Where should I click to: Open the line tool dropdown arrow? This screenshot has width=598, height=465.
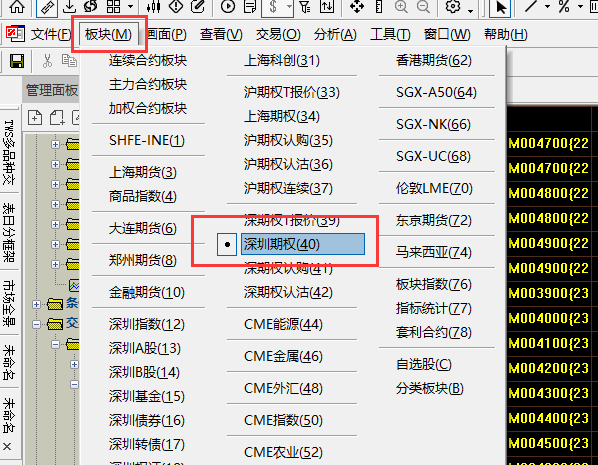[x=547, y=6]
